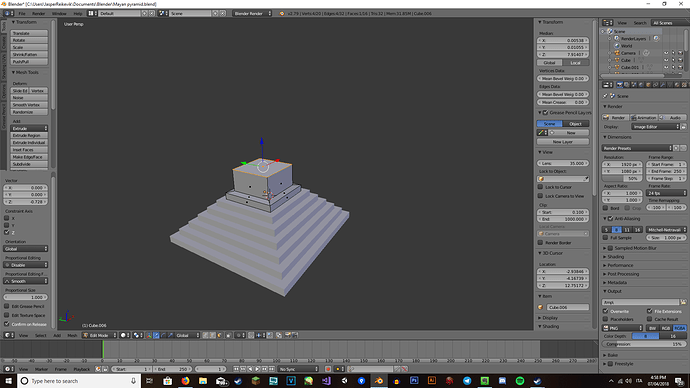The height and width of the screenshot is (388, 690).
Task: Toggle the X constraint axis checkbox
Action: click(x=7, y=218)
